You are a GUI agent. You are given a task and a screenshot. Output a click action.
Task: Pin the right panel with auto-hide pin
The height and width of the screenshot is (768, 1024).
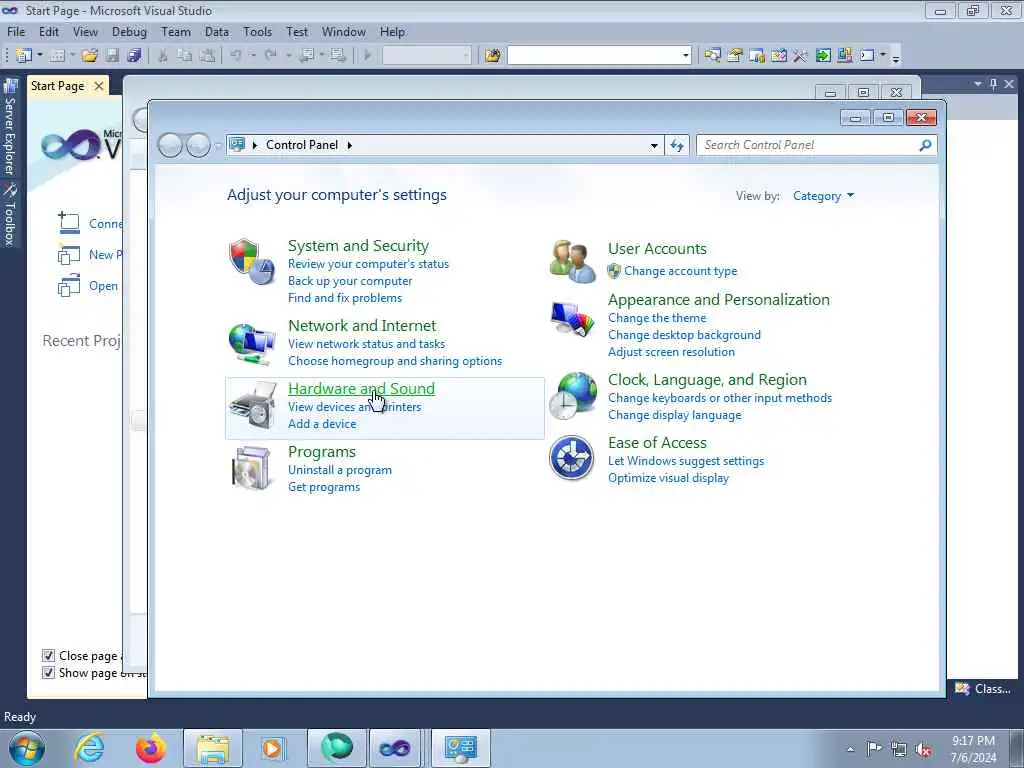(993, 84)
